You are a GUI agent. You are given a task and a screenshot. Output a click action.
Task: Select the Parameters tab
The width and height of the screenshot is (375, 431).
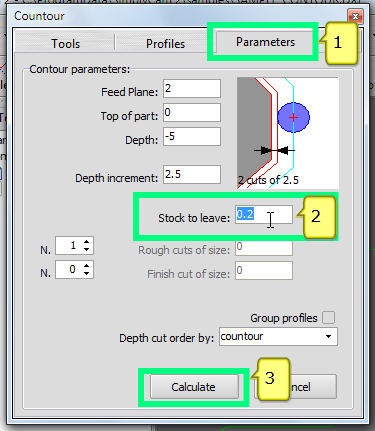(265, 42)
